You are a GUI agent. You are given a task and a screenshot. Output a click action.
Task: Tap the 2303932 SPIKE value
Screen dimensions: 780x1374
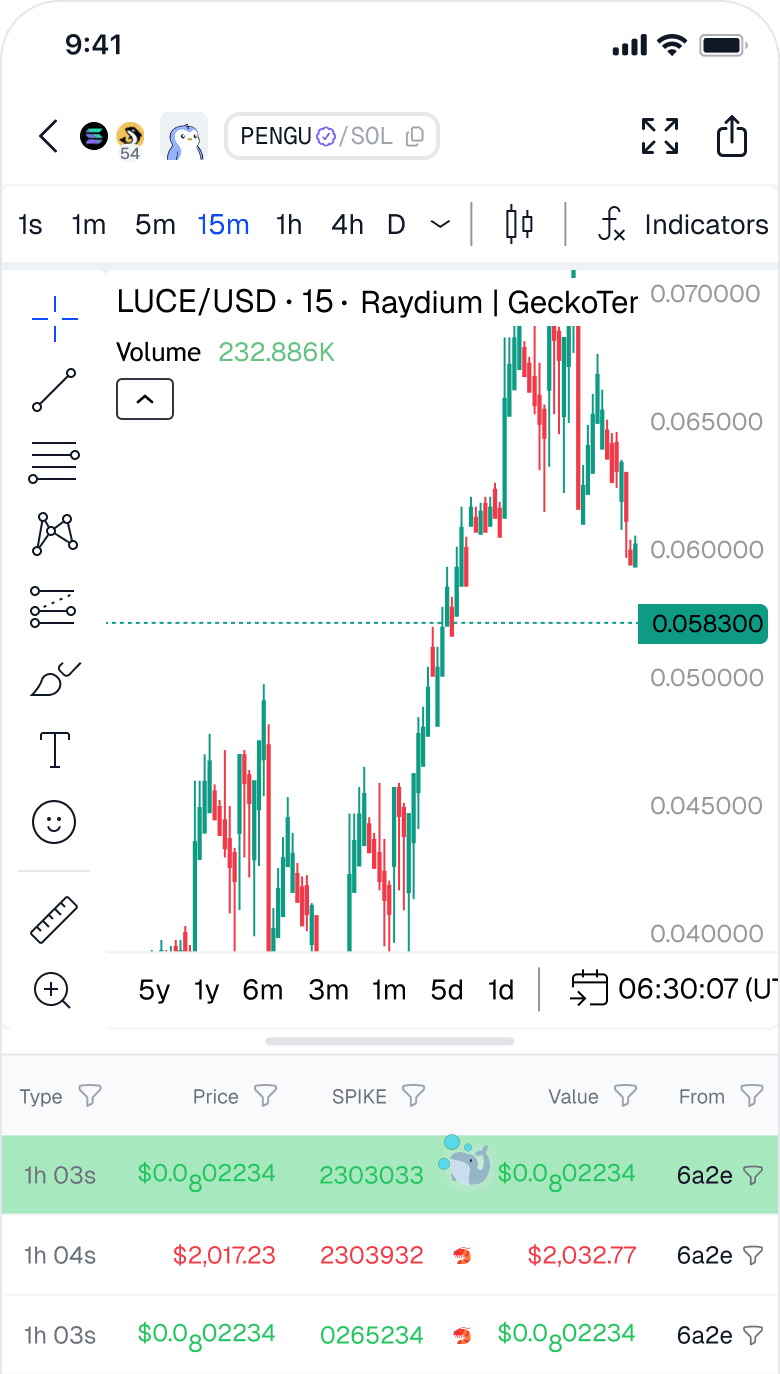point(372,1254)
